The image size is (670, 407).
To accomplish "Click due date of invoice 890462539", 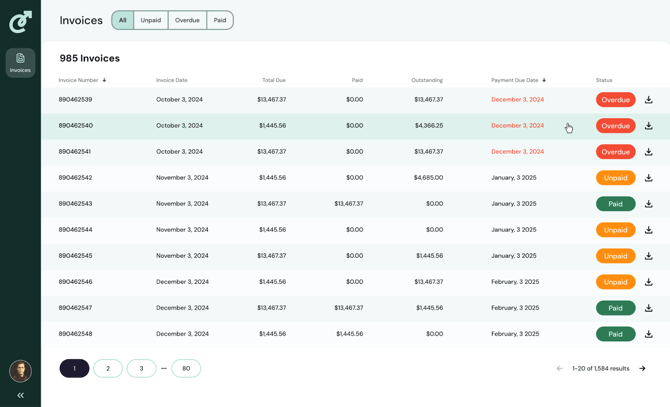I will pyautogui.click(x=517, y=100).
